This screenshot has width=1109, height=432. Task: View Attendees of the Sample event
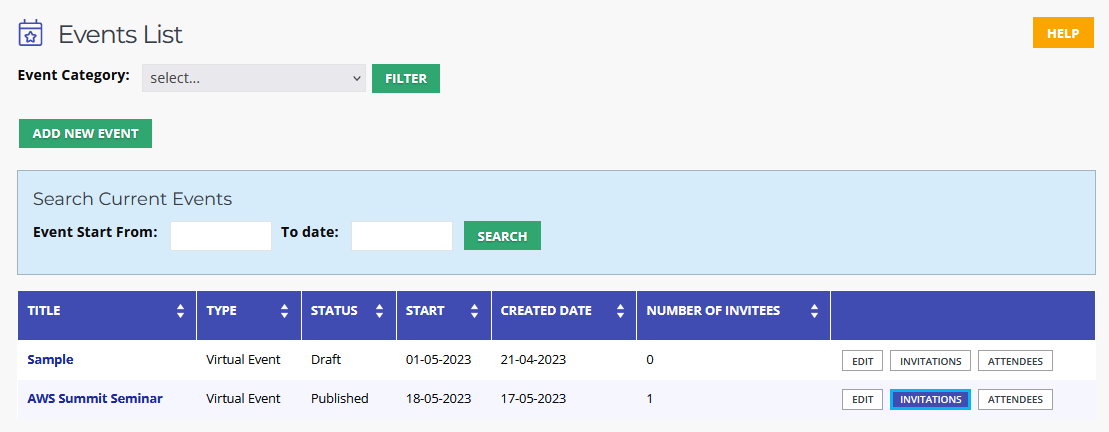coord(1015,361)
